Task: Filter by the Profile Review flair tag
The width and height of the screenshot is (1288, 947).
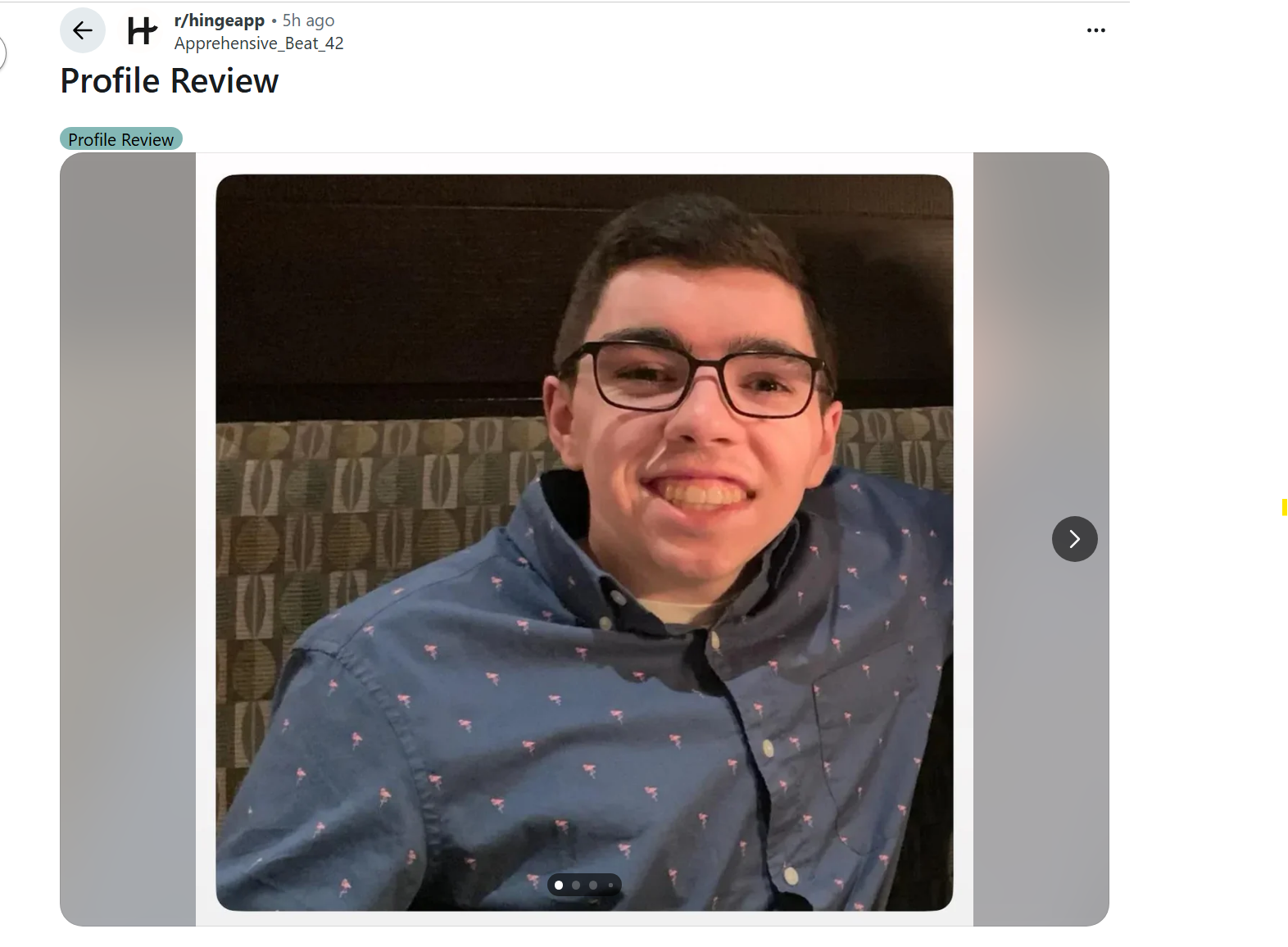Action: pyautogui.click(x=121, y=139)
